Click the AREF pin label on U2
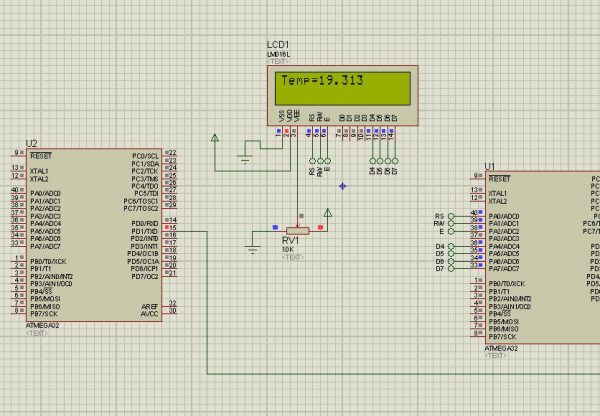This screenshot has height=416, width=600. 150,307
